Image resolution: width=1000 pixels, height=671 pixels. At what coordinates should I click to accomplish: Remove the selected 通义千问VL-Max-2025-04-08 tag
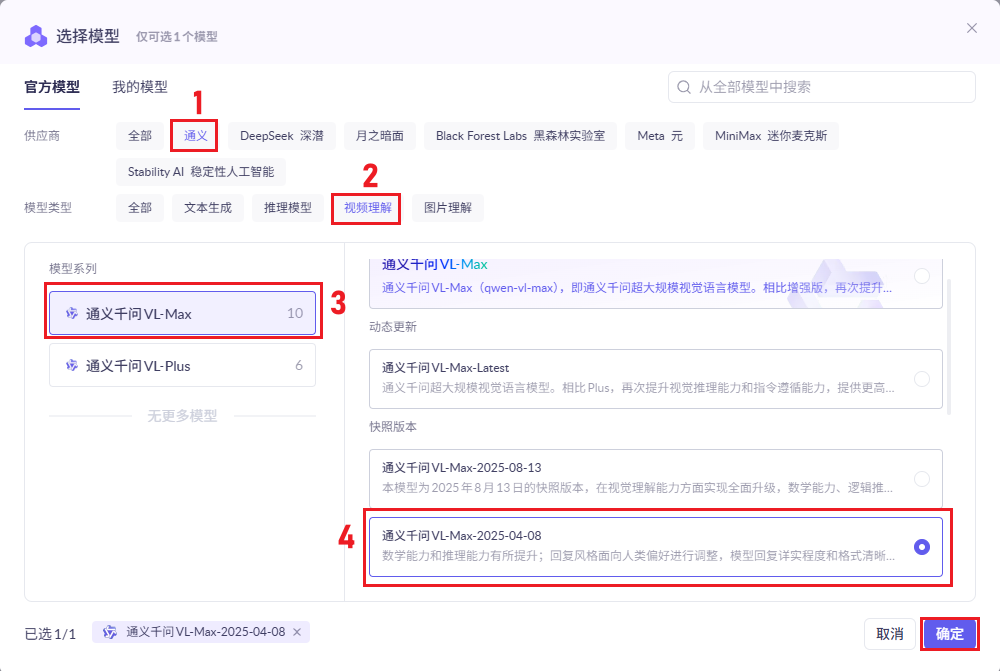click(296, 632)
